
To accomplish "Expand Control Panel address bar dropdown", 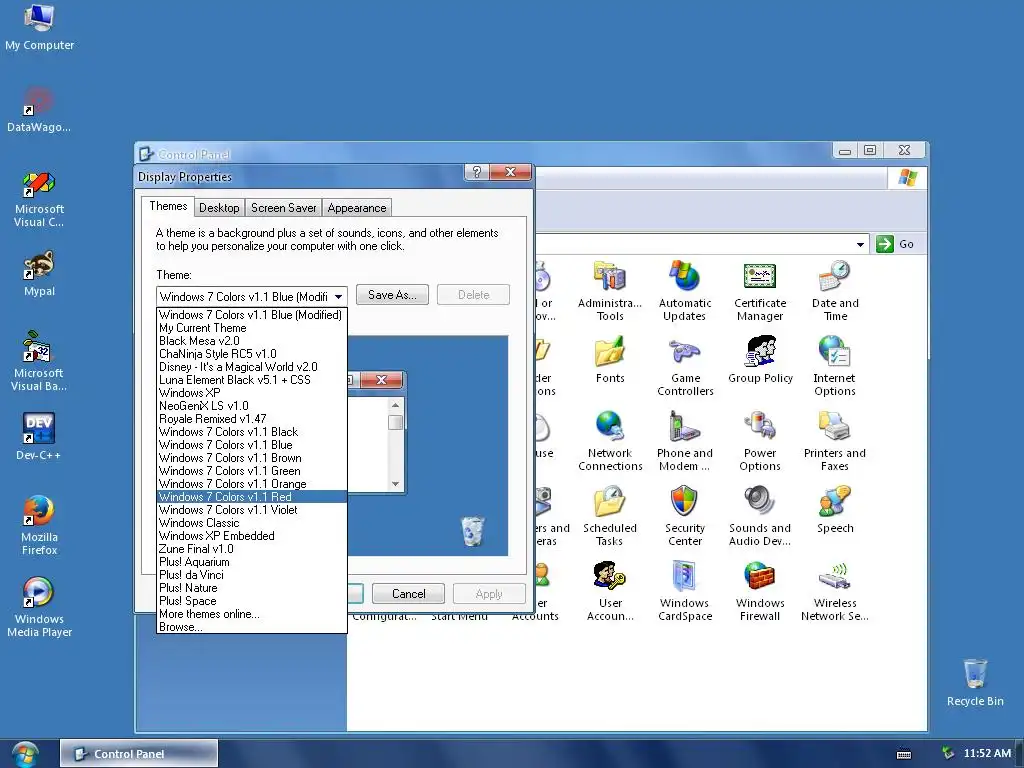I will tap(860, 244).
